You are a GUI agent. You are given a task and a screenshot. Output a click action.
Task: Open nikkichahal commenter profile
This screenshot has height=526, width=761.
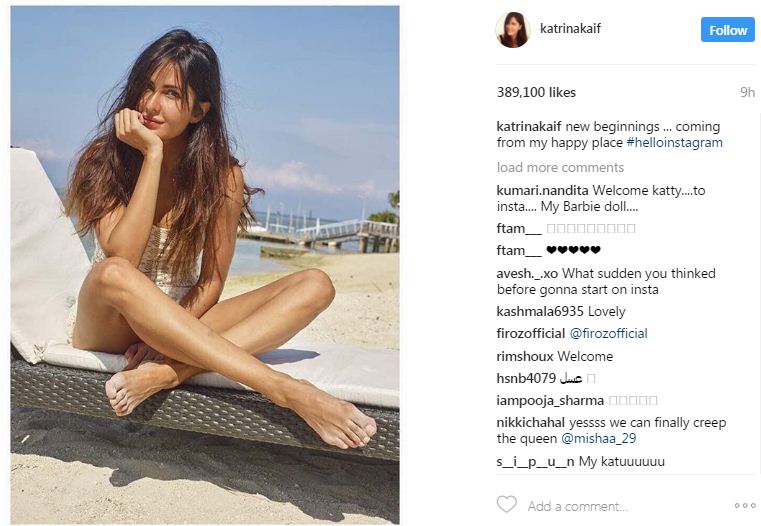[530, 422]
